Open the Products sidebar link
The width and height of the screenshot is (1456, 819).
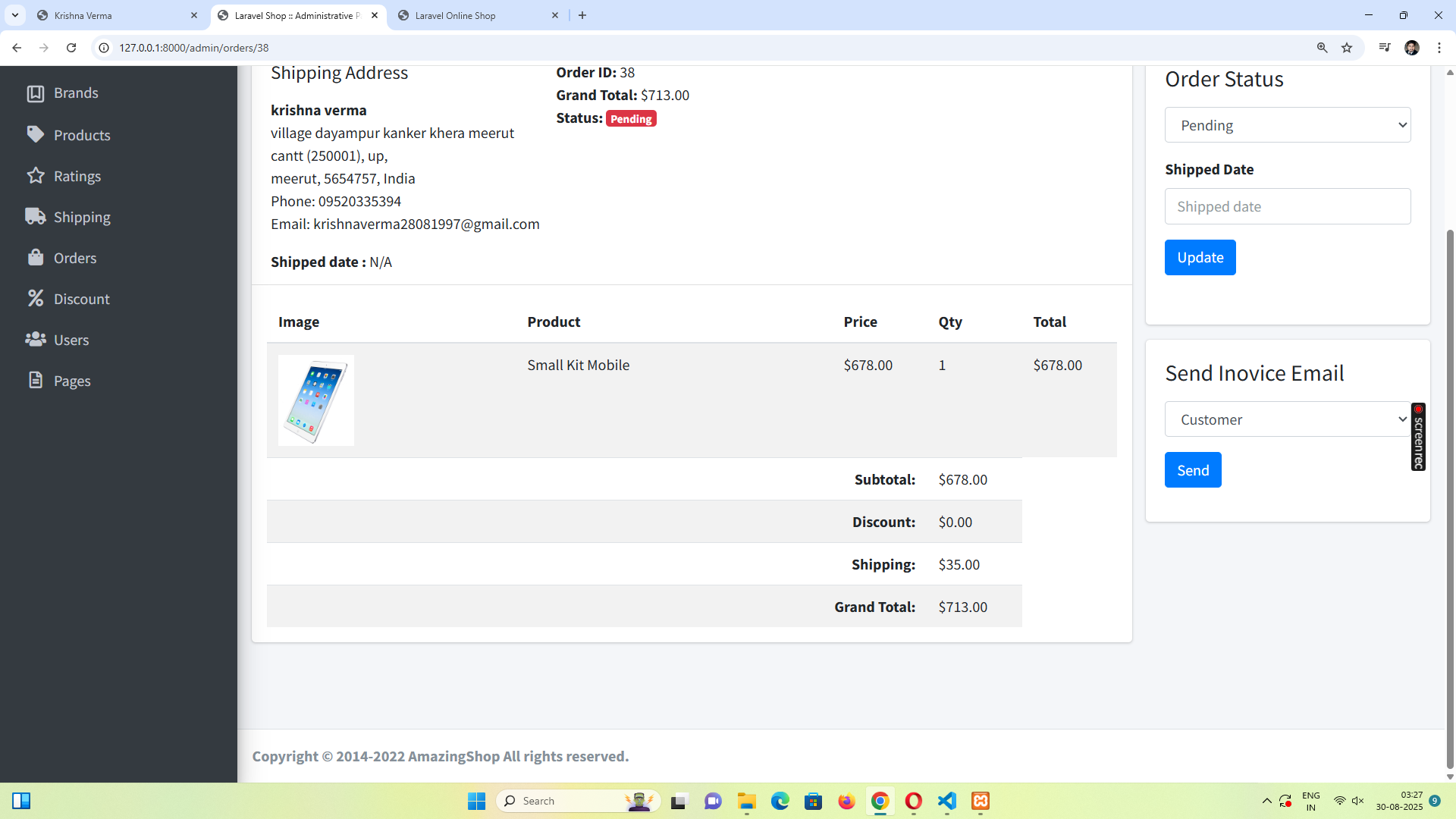click(x=82, y=135)
